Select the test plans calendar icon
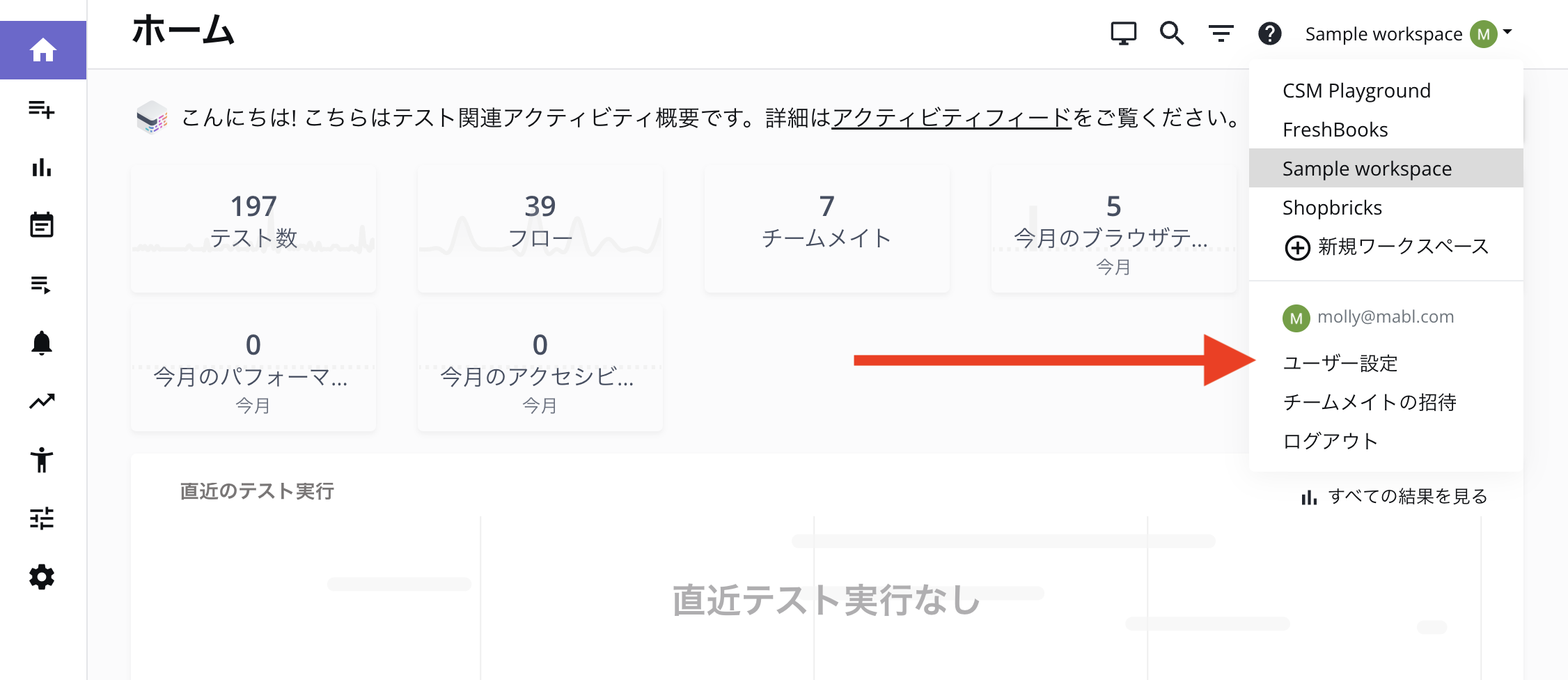Screen dimensions: 1568x680 tap(43, 226)
